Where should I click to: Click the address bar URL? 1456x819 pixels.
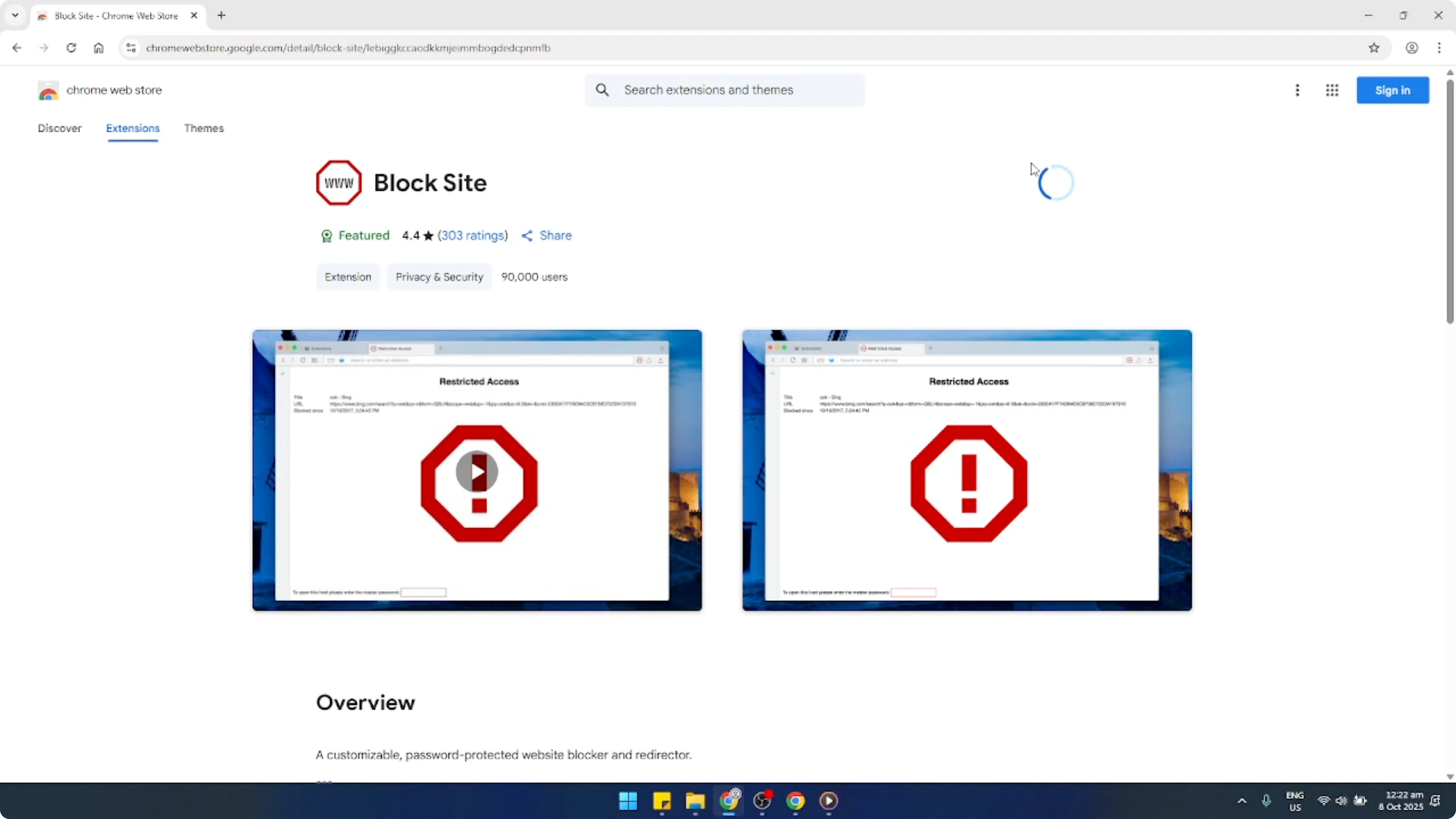[x=348, y=48]
